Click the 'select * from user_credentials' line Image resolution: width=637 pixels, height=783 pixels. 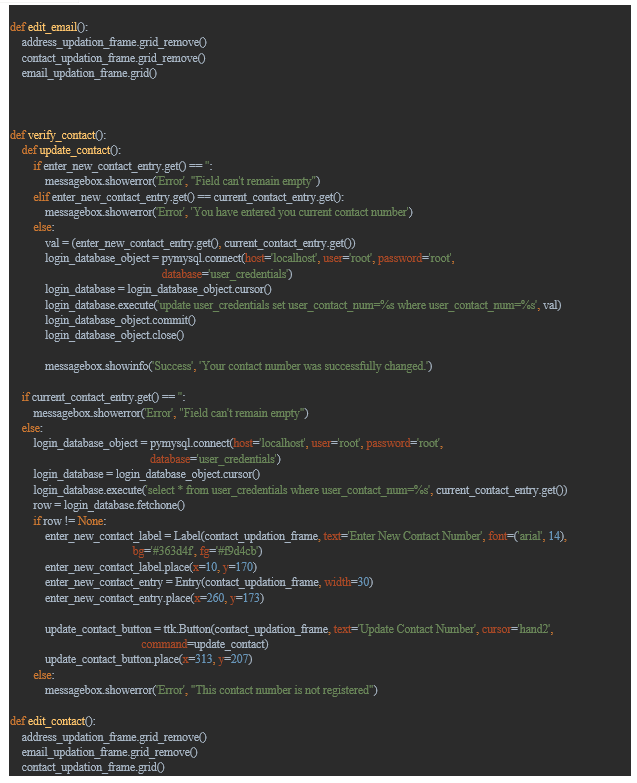(300, 490)
